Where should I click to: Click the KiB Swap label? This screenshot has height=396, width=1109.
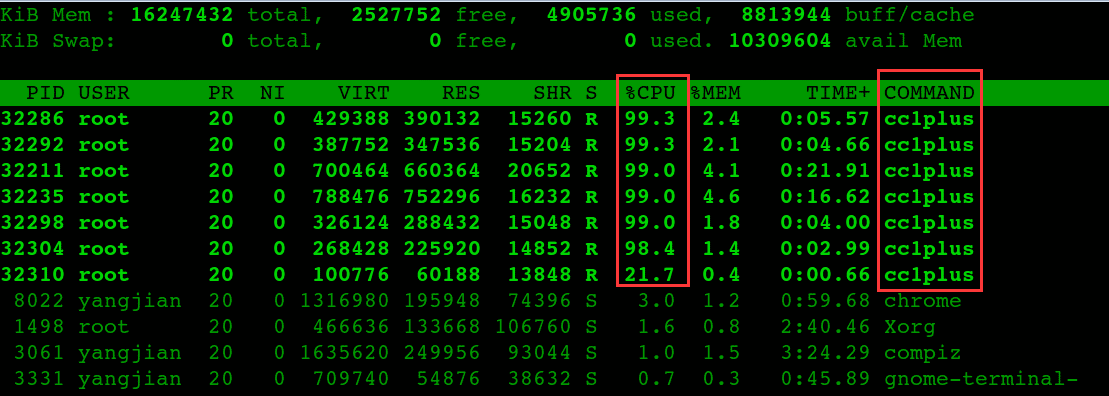[x=59, y=40]
